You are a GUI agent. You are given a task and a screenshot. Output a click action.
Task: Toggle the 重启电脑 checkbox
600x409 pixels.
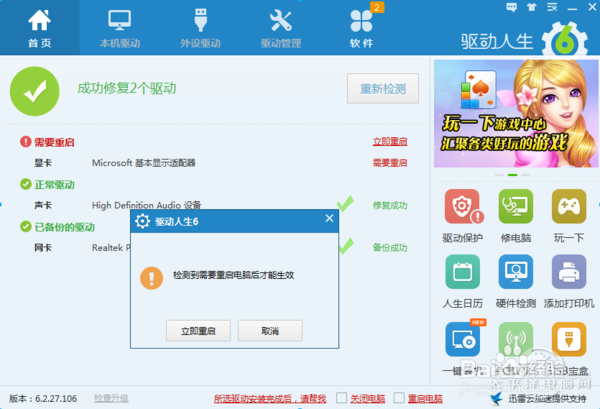coord(399,398)
